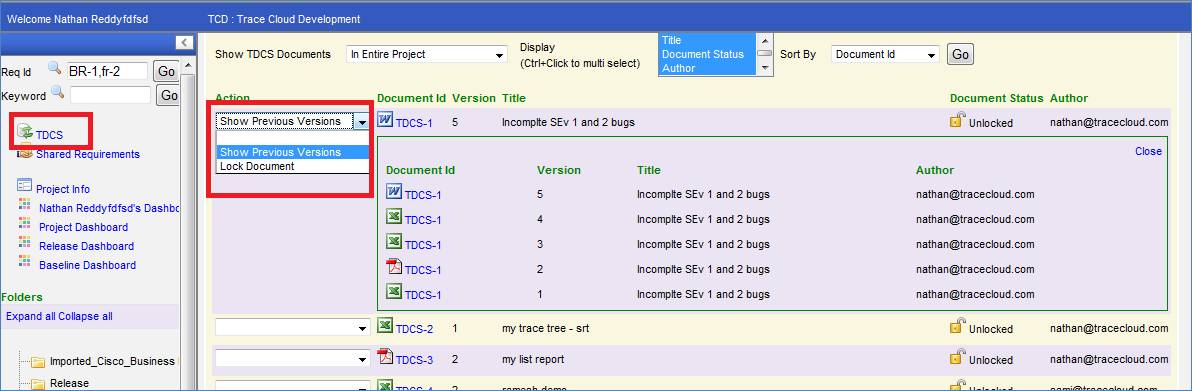Screen dimensions: 1192x391
Task: Click the Excel icon for TDCS-1 version 4
Action: coord(395,218)
